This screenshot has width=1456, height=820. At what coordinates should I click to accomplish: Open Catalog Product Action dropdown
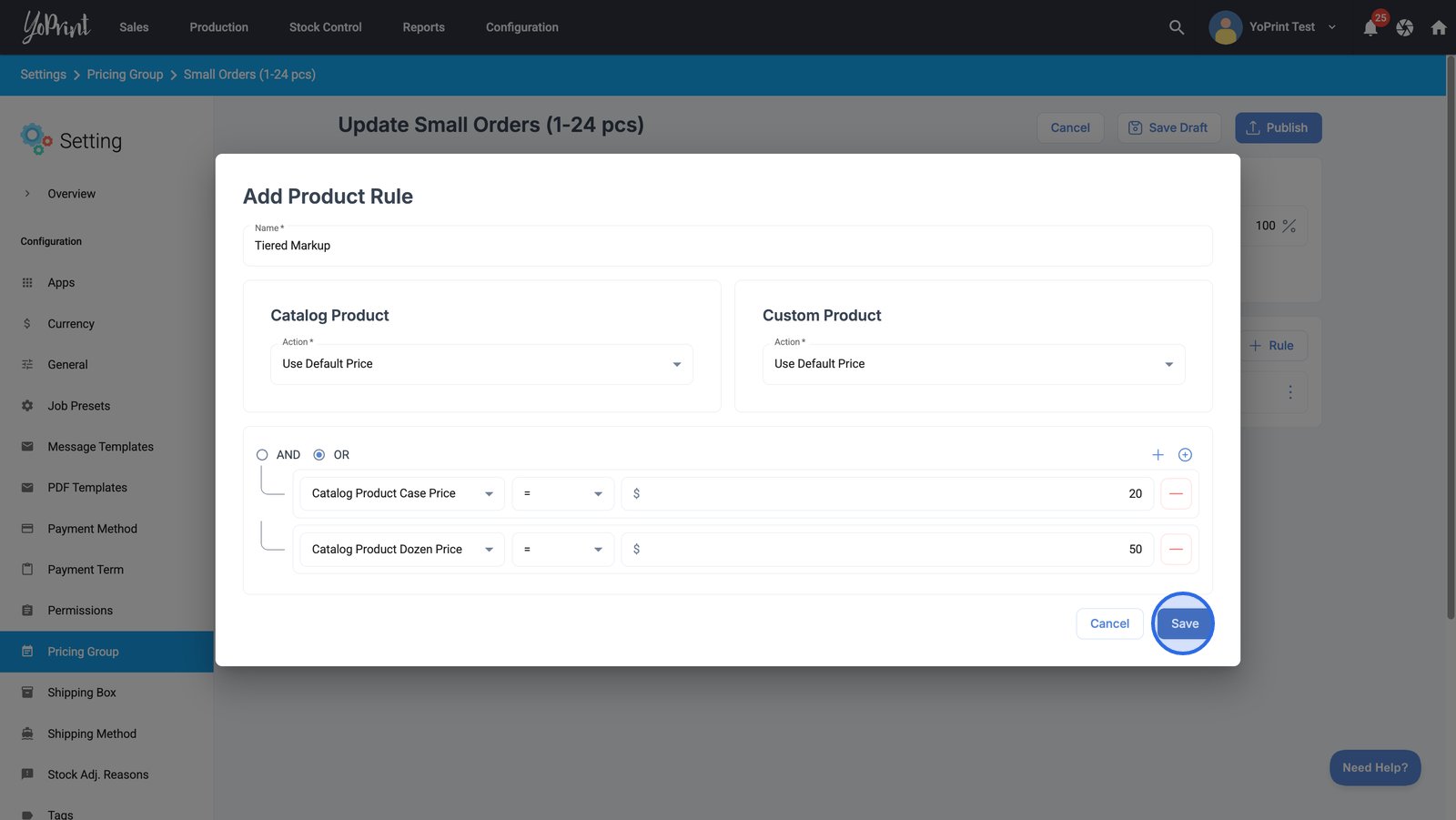coord(481,364)
